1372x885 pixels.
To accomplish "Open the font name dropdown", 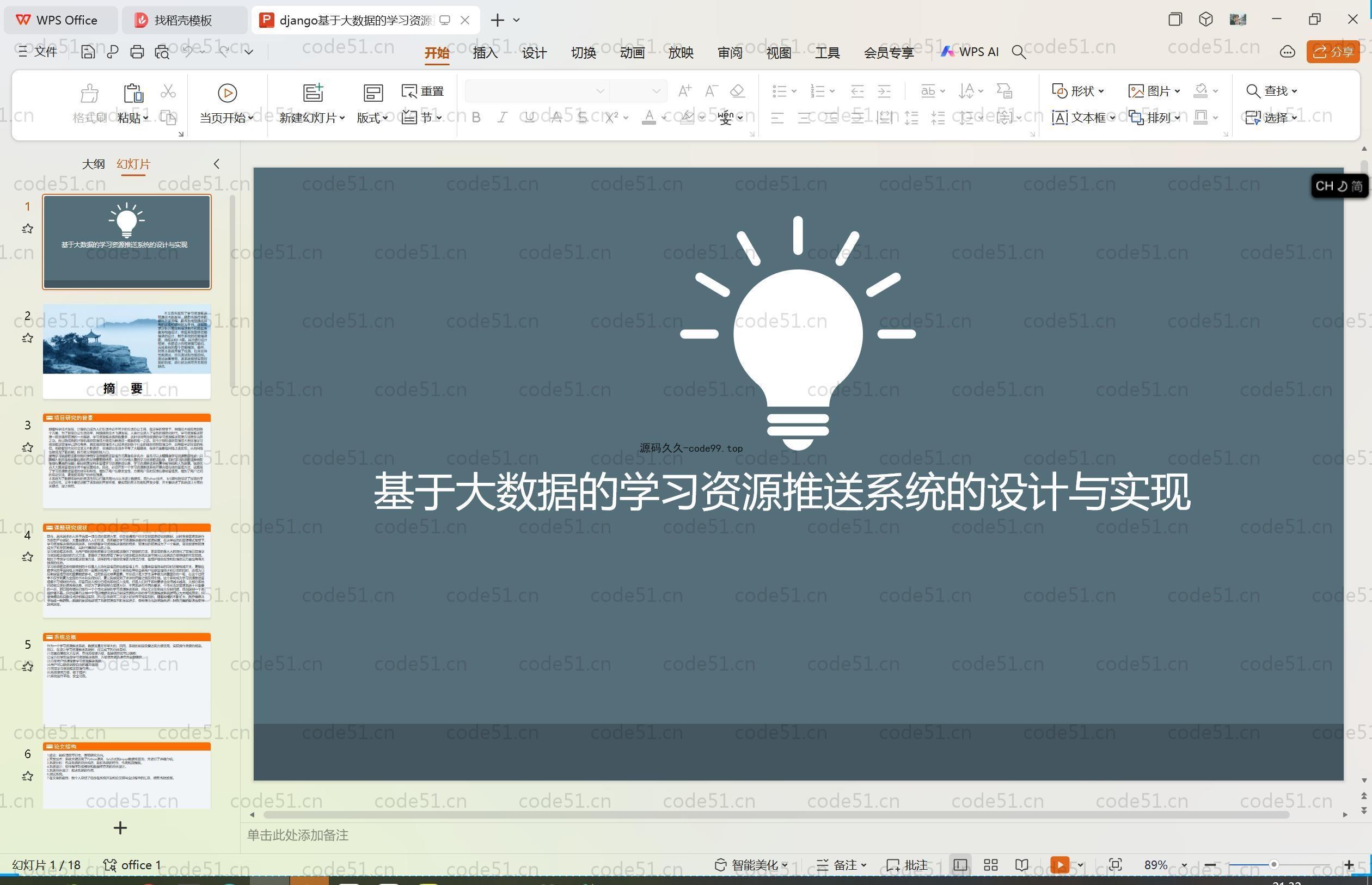I will coord(600,91).
